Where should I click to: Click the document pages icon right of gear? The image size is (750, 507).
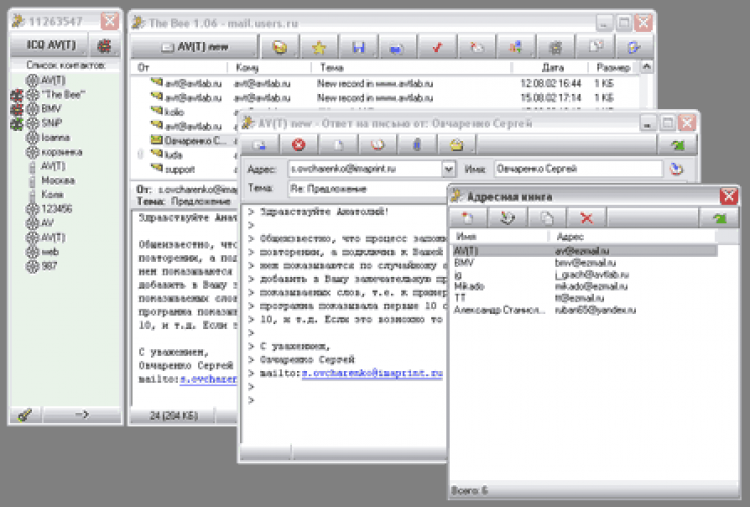point(596,47)
